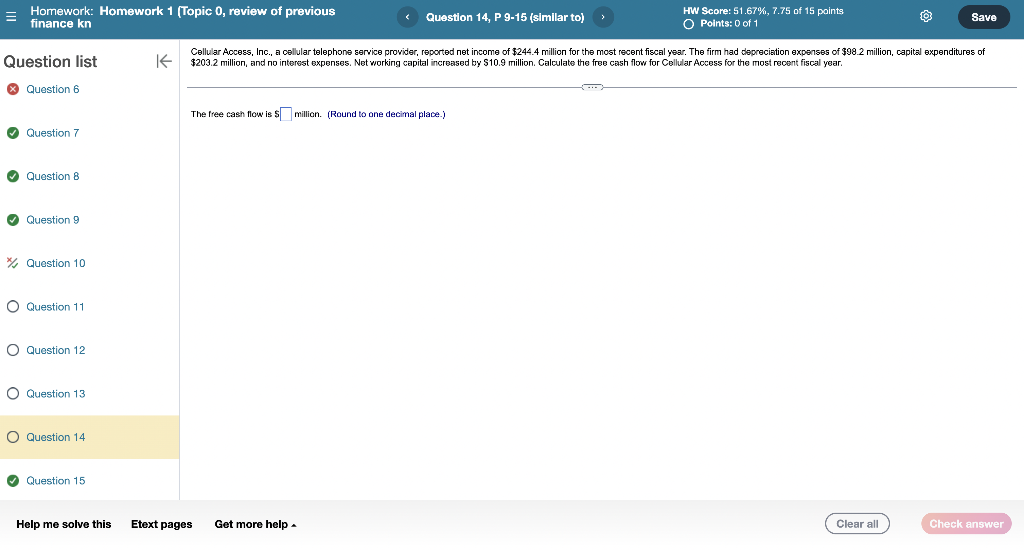Click empty circle icon for Question 12
1024x550 pixels.
(13, 350)
